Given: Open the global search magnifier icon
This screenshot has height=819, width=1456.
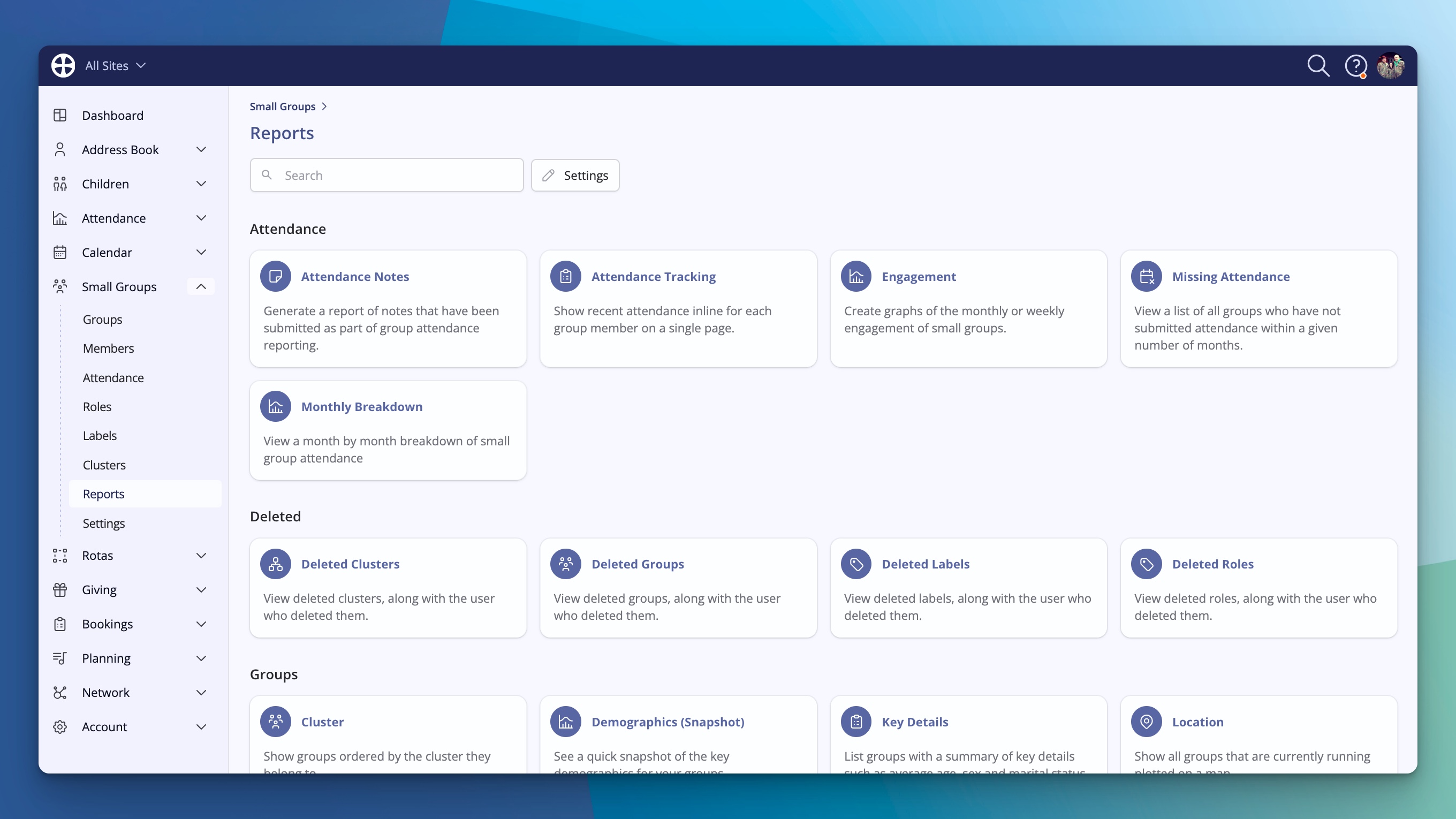Looking at the screenshot, I should 1318,65.
